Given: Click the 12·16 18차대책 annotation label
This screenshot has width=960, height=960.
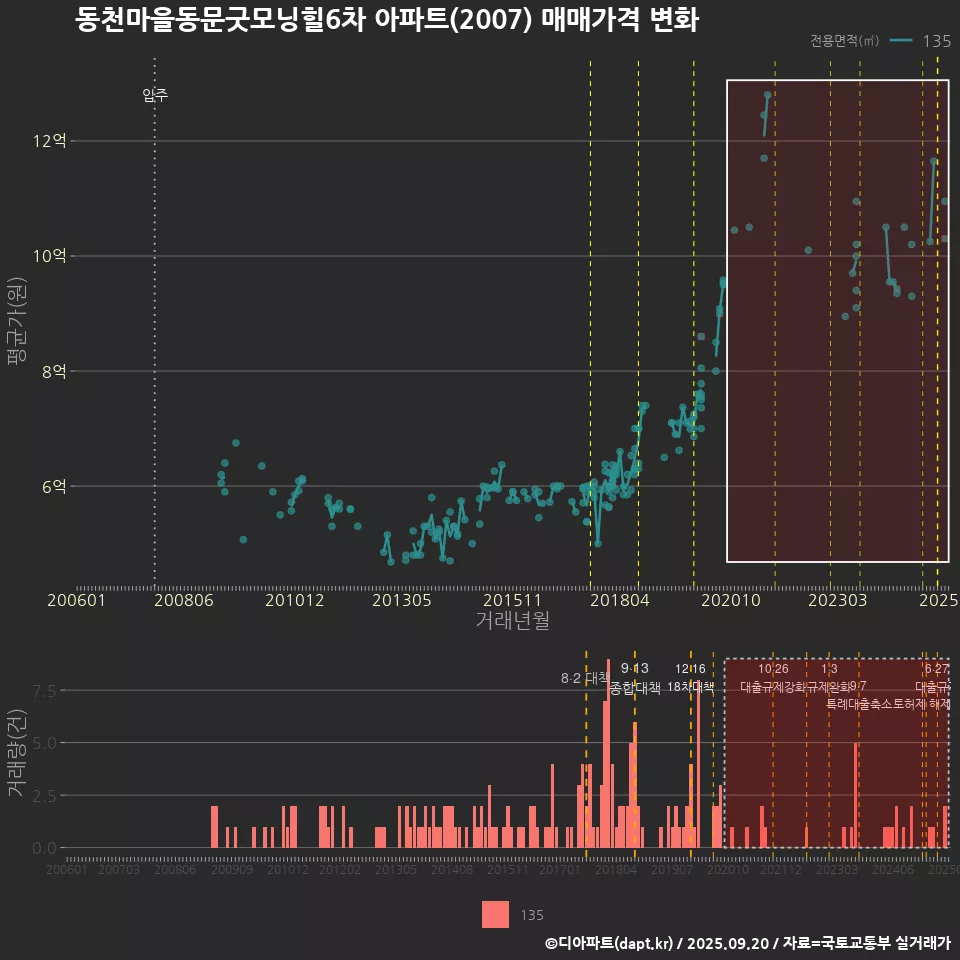Looking at the screenshot, I should click(690, 678).
